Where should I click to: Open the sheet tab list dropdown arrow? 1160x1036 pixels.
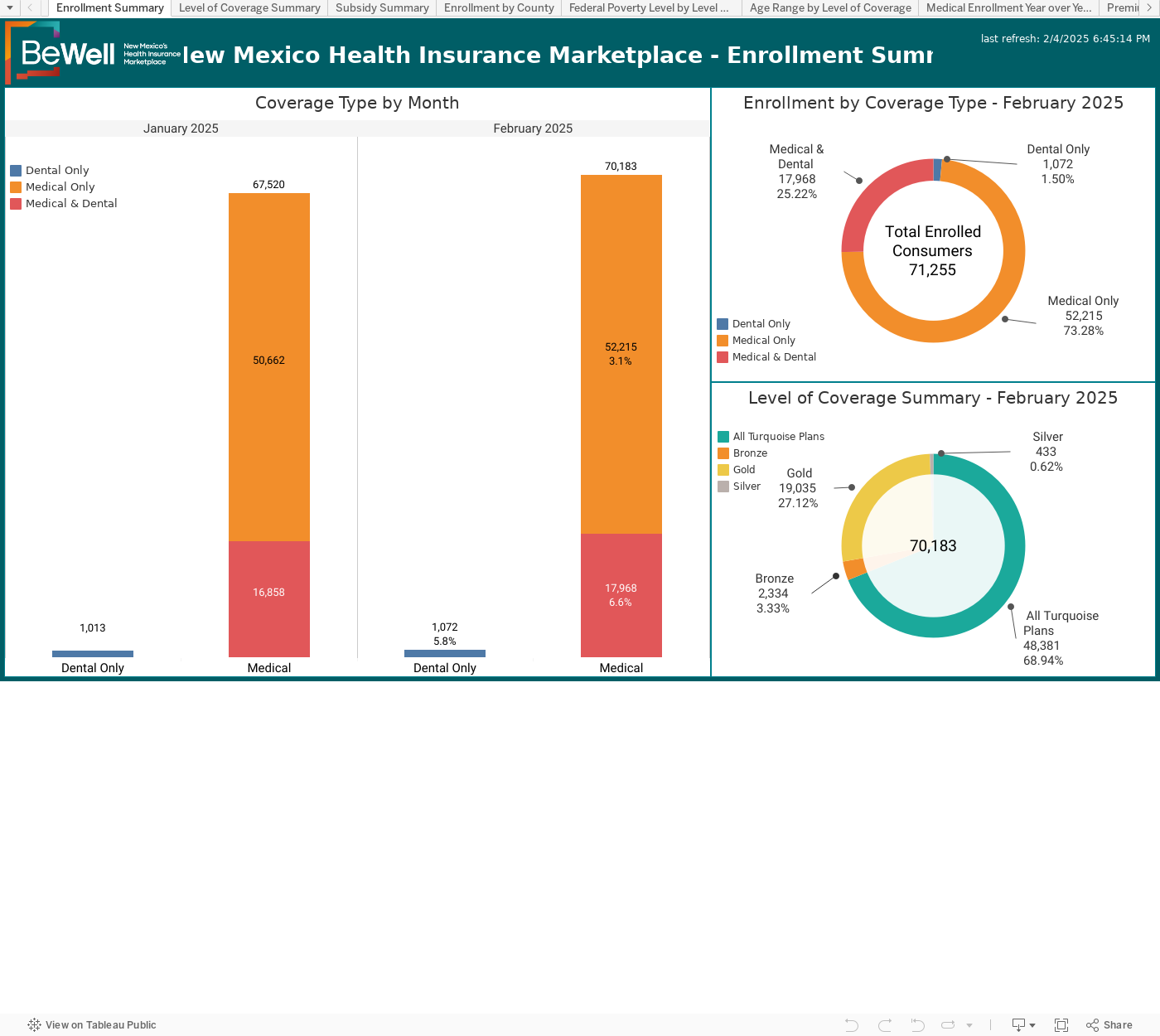pos(9,8)
